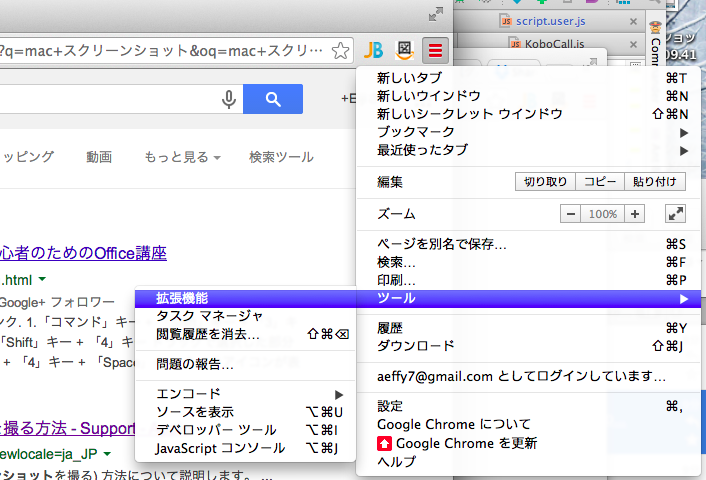This screenshot has height=480, width=706.
Task: Expand 最近使ったタブ submenu
Action: (x=529, y=150)
